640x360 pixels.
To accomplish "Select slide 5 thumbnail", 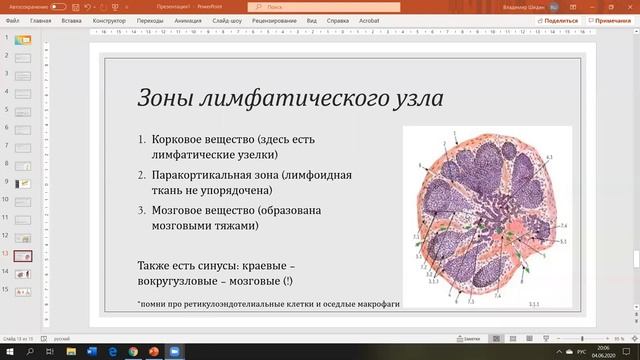I will click(x=23, y=112).
